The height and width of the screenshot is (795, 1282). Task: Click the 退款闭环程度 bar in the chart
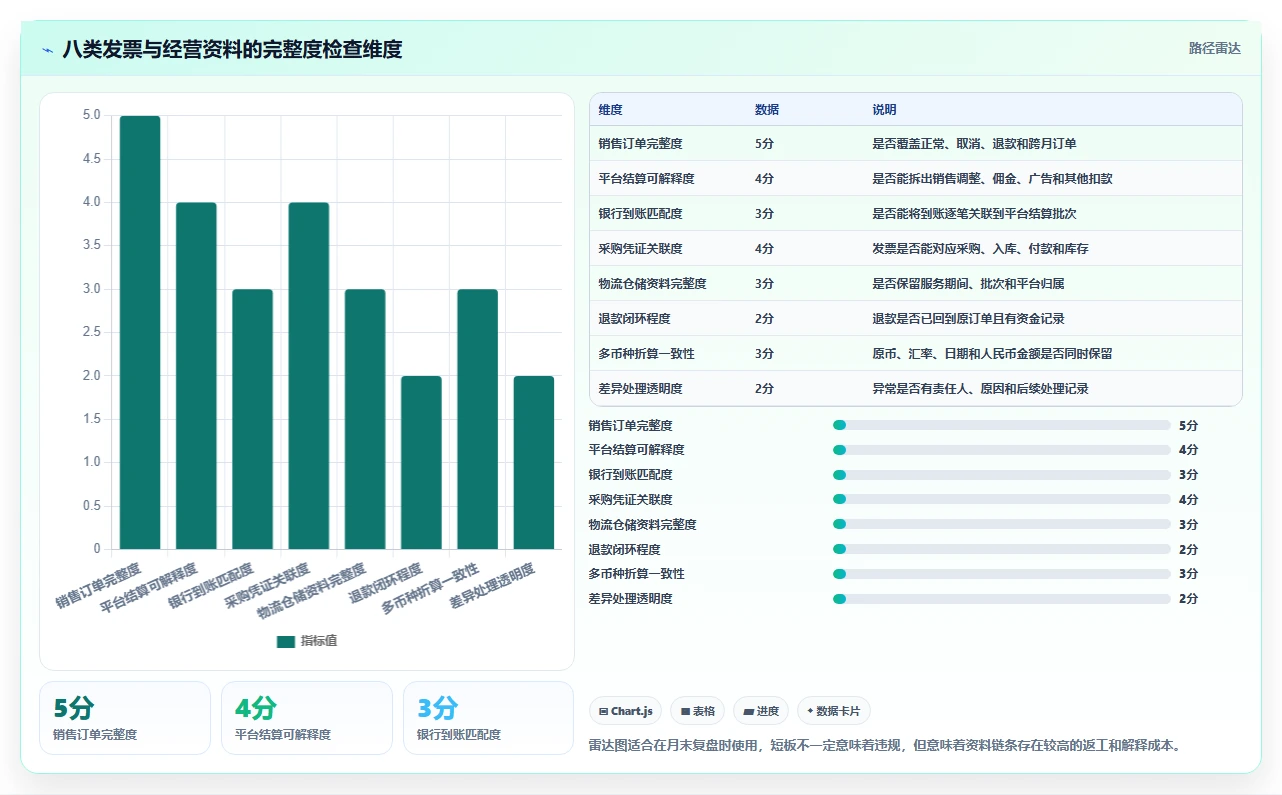pyautogui.click(x=421, y=462)
